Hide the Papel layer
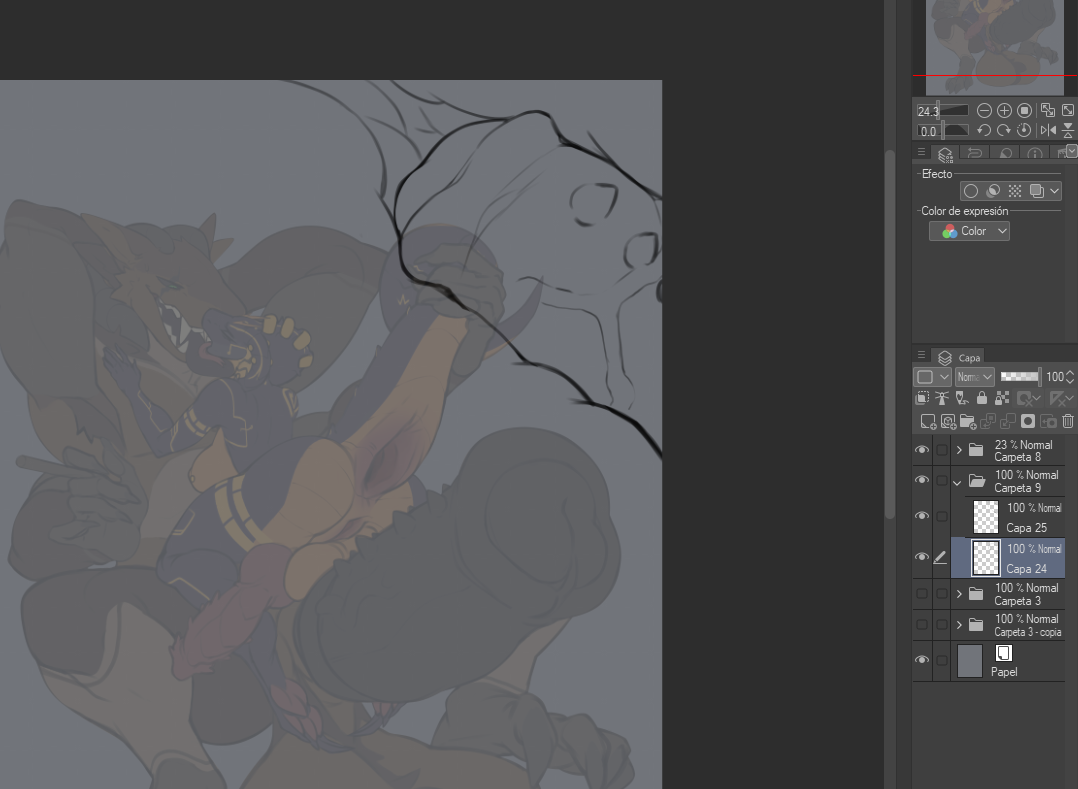 [x=922, y=660]
